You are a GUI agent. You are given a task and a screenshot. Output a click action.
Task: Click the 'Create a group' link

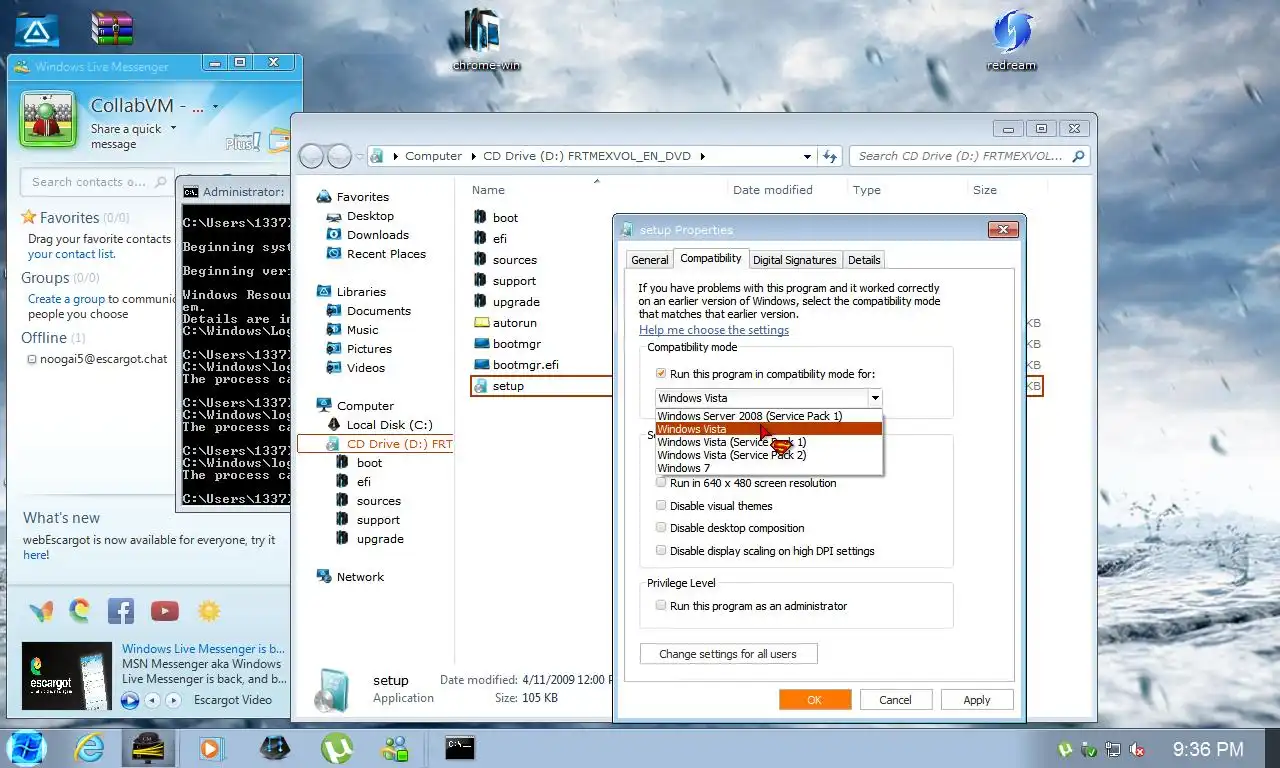pyautogui.click(x=66, y=298)
